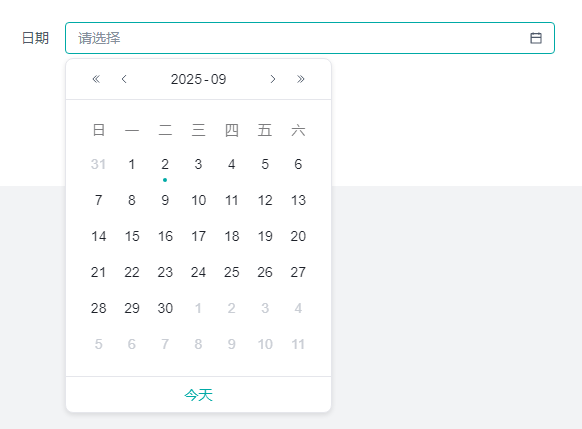Go to previous year with double-left arrow
Image resolution: width=582 pixels, height=429 pixels.
[x=96, y=79]
